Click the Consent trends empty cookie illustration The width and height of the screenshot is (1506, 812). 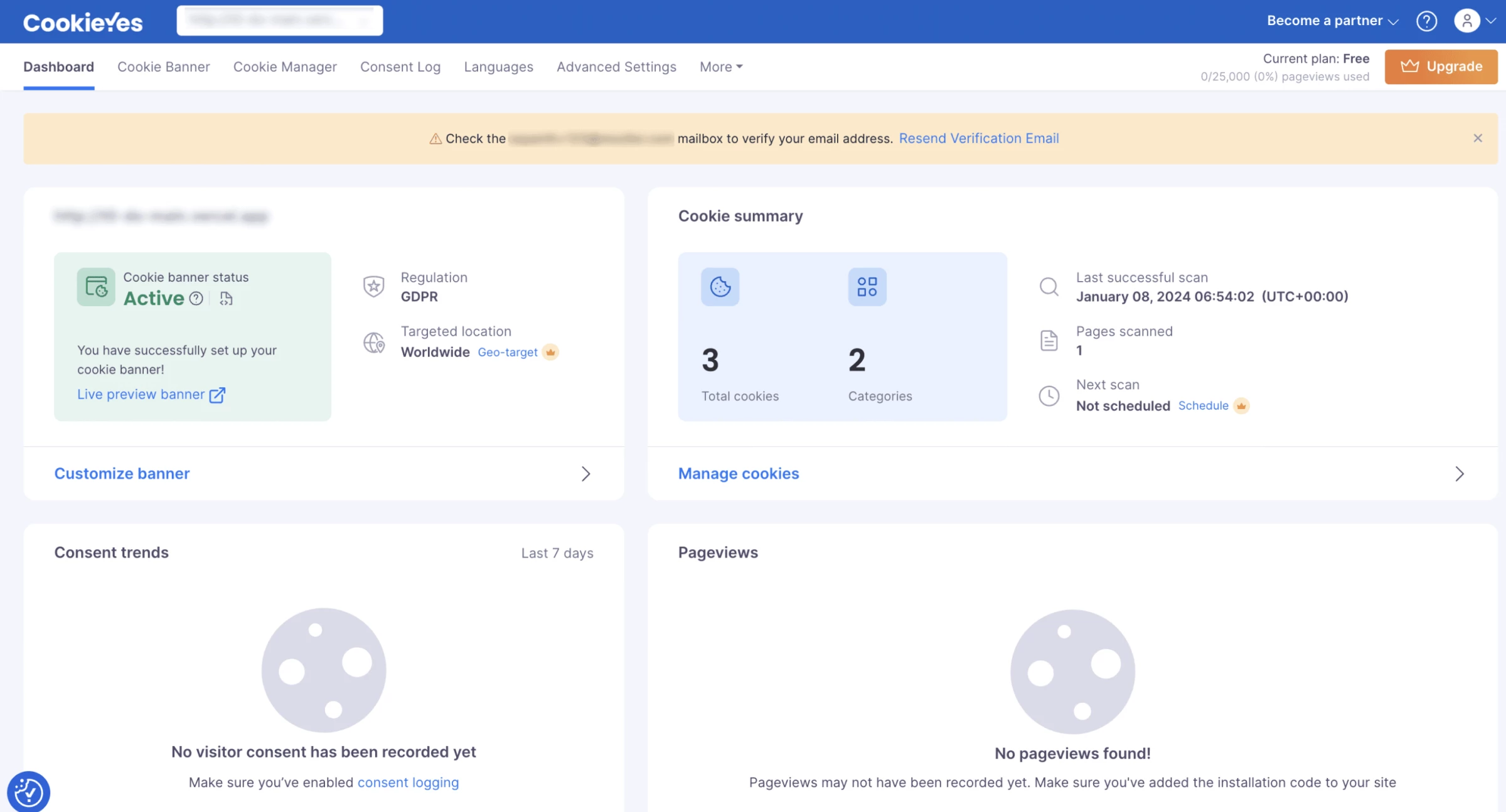pos(324,670)
